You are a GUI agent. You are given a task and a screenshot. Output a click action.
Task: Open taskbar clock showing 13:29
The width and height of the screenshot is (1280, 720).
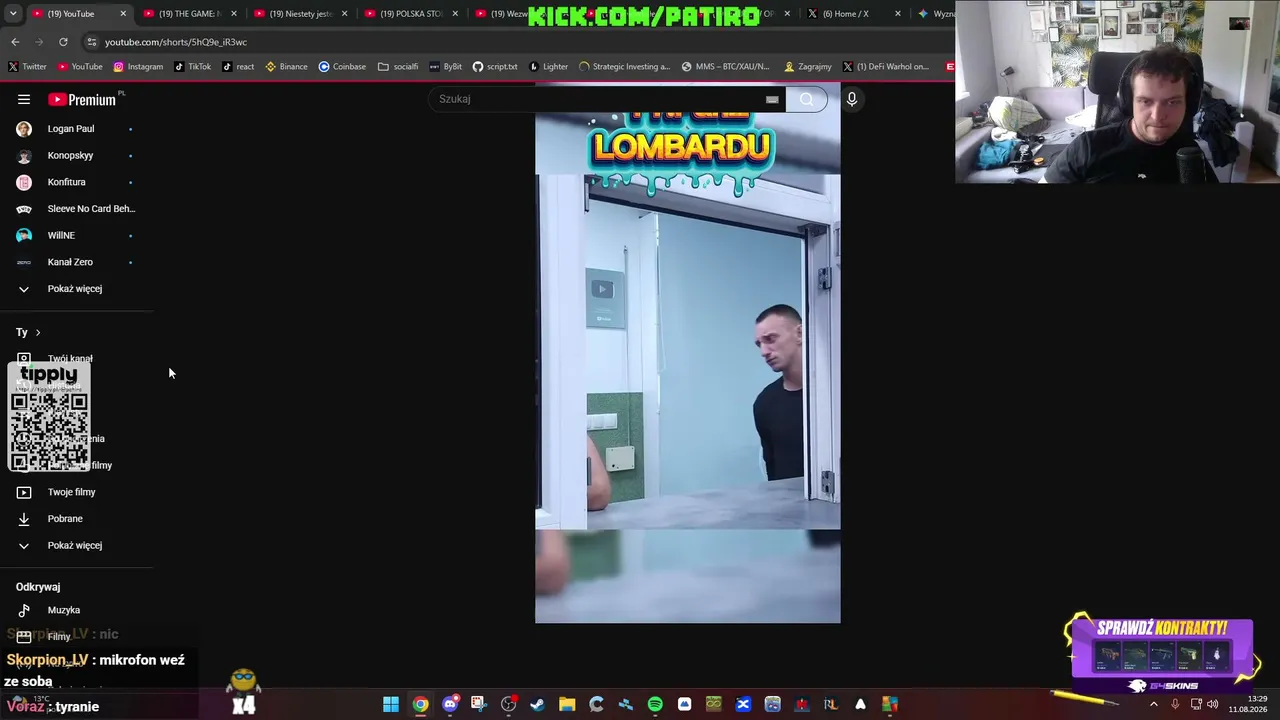pos(1247,704)
